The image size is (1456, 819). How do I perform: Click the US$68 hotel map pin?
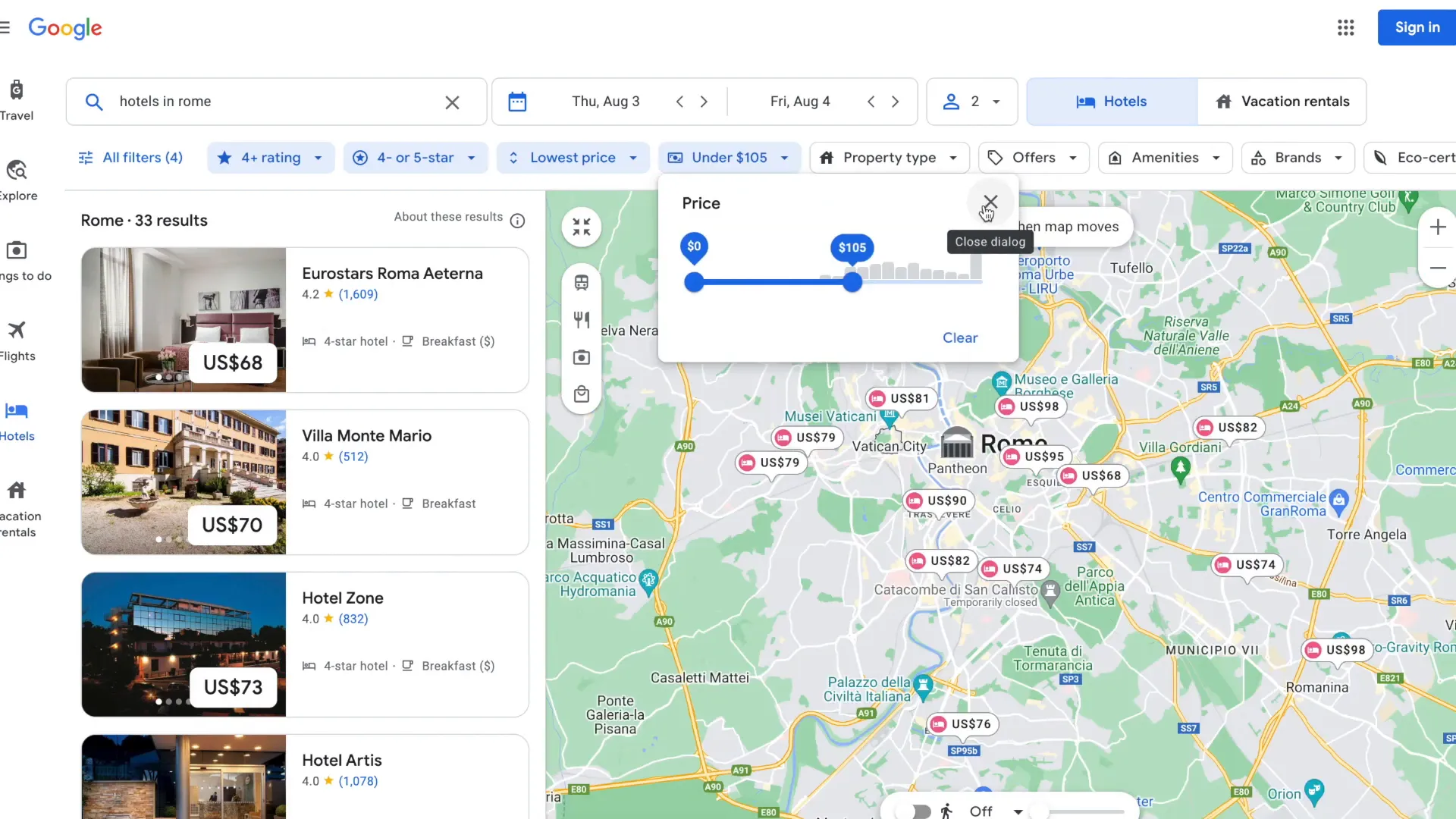1093,475
